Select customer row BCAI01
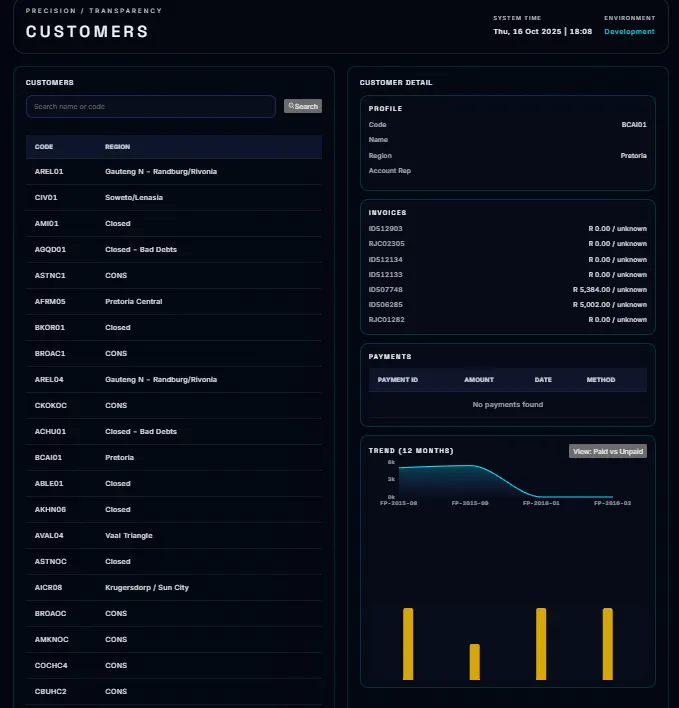679x708 pixels. tap(174, 457)
